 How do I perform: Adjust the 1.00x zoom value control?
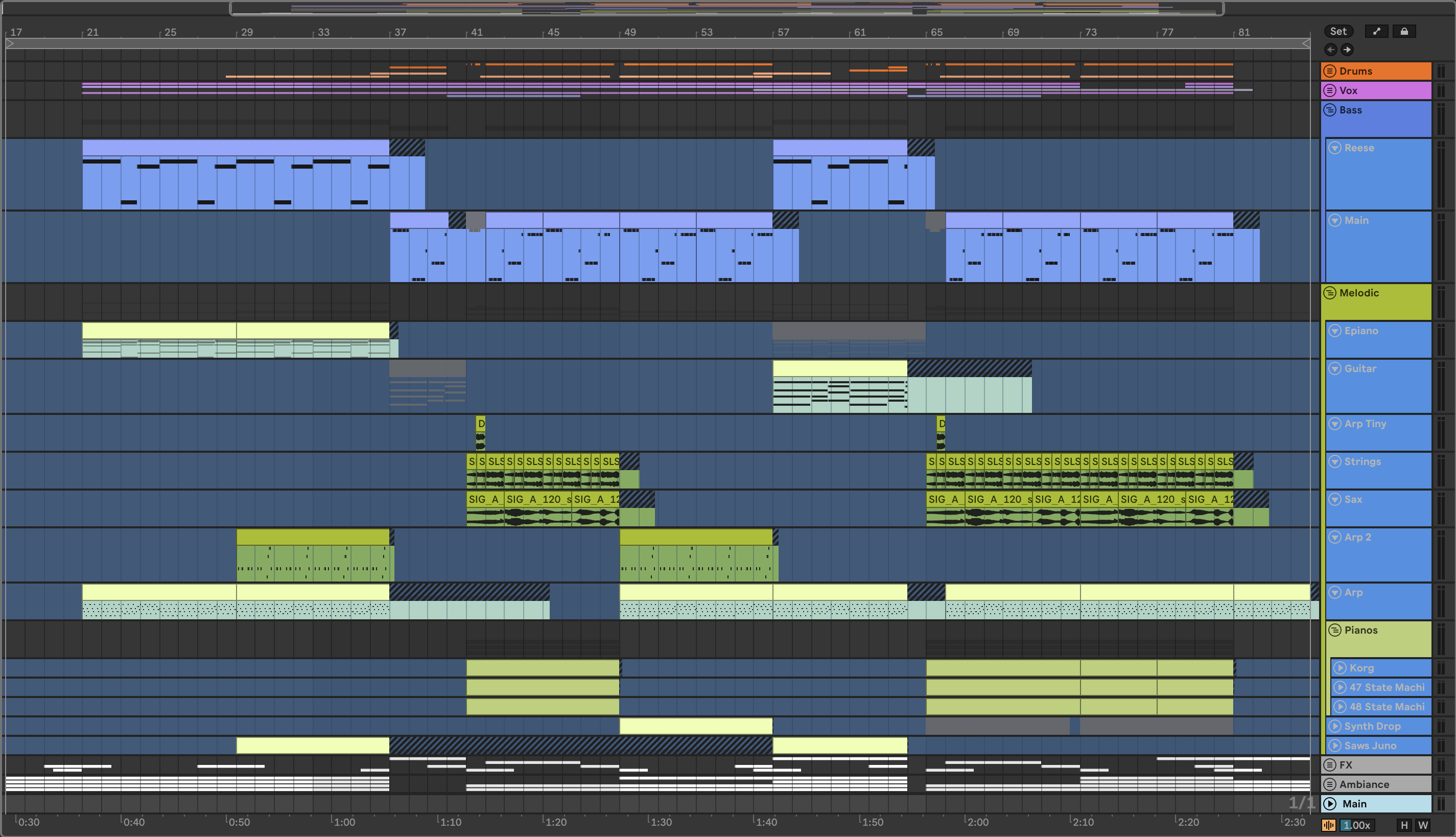click(1357, 826)
